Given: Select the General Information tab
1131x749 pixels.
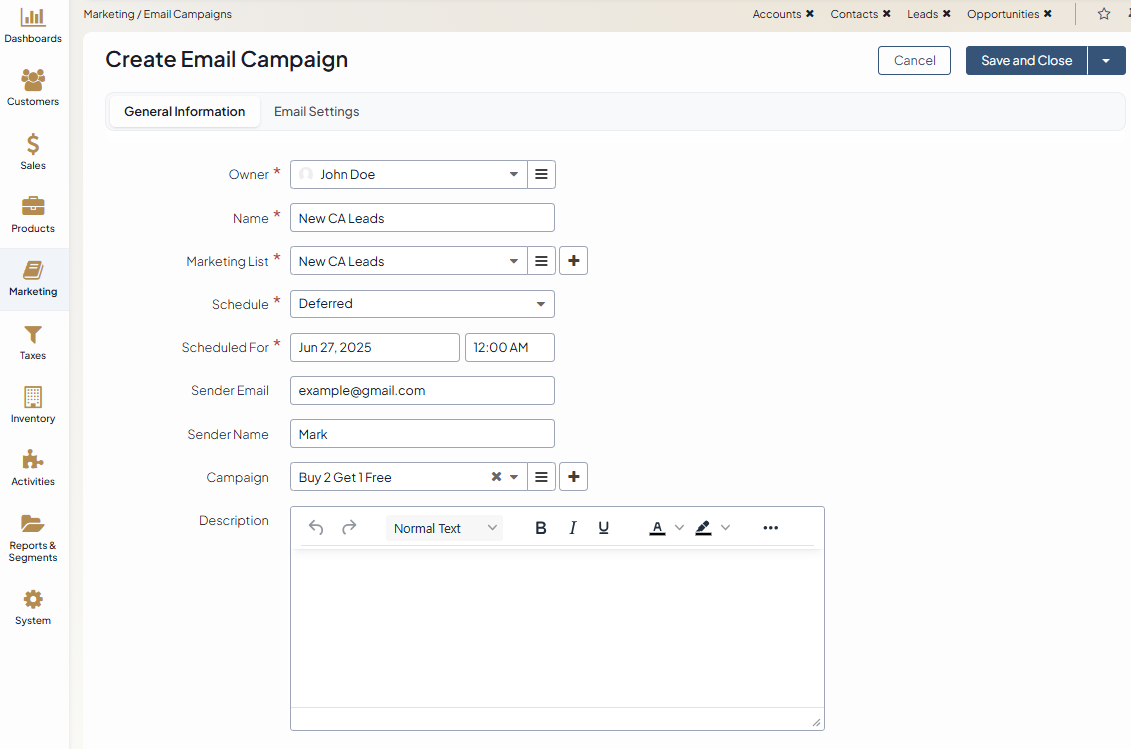Looking at the screenshot, I should click(184, 112).
